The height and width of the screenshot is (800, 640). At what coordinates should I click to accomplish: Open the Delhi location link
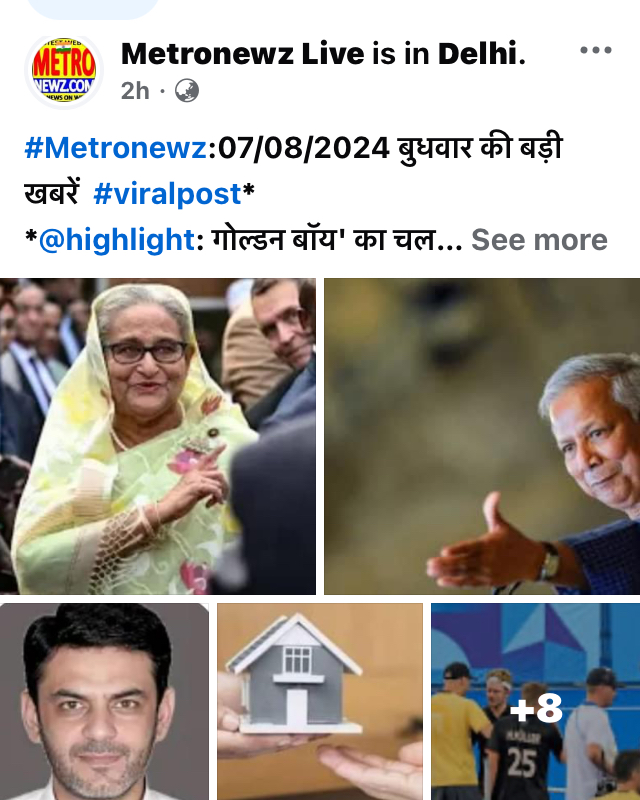(478, 54)
